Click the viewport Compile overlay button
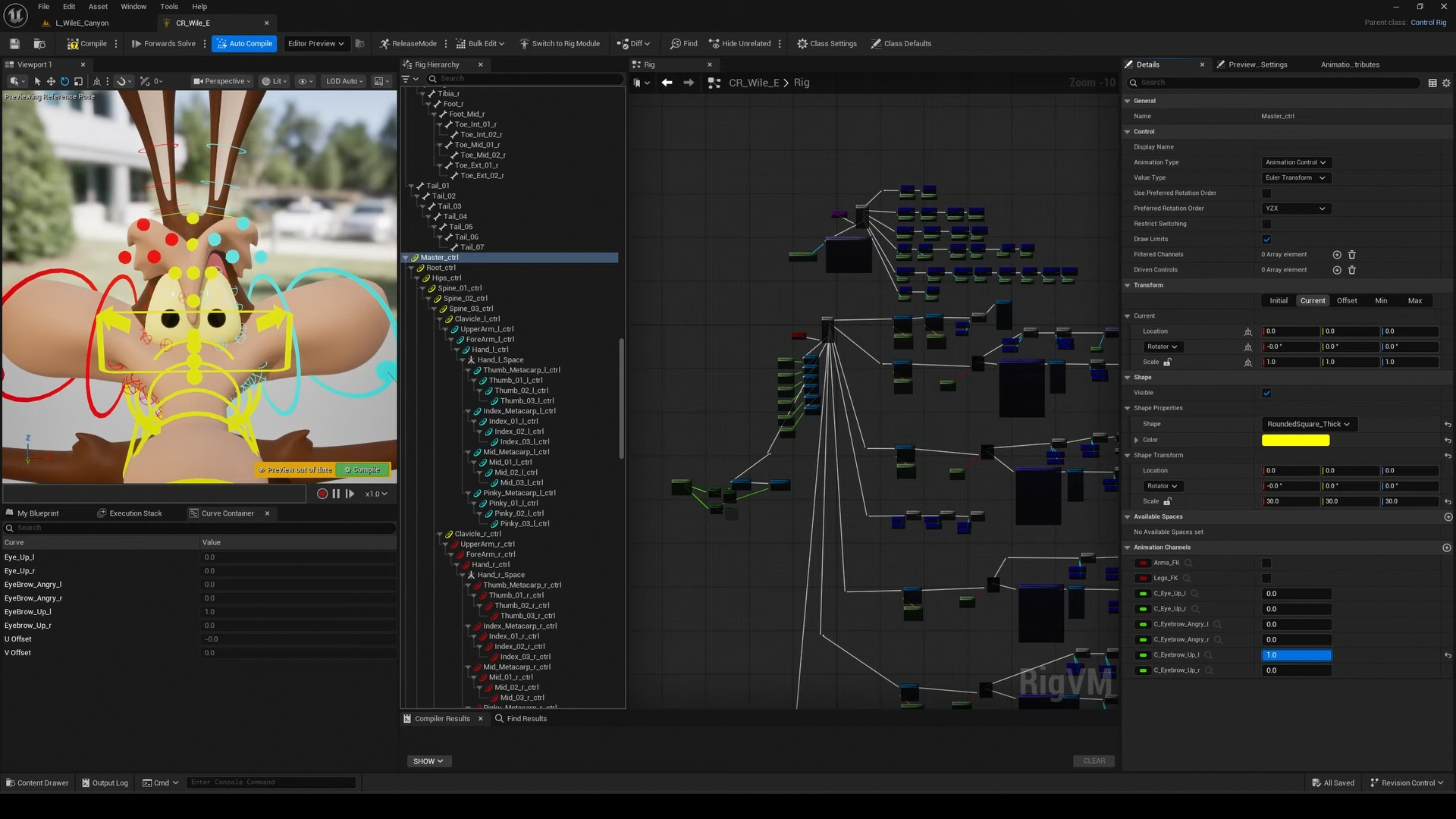This screenshot has height=819, width=1456. 362,469
